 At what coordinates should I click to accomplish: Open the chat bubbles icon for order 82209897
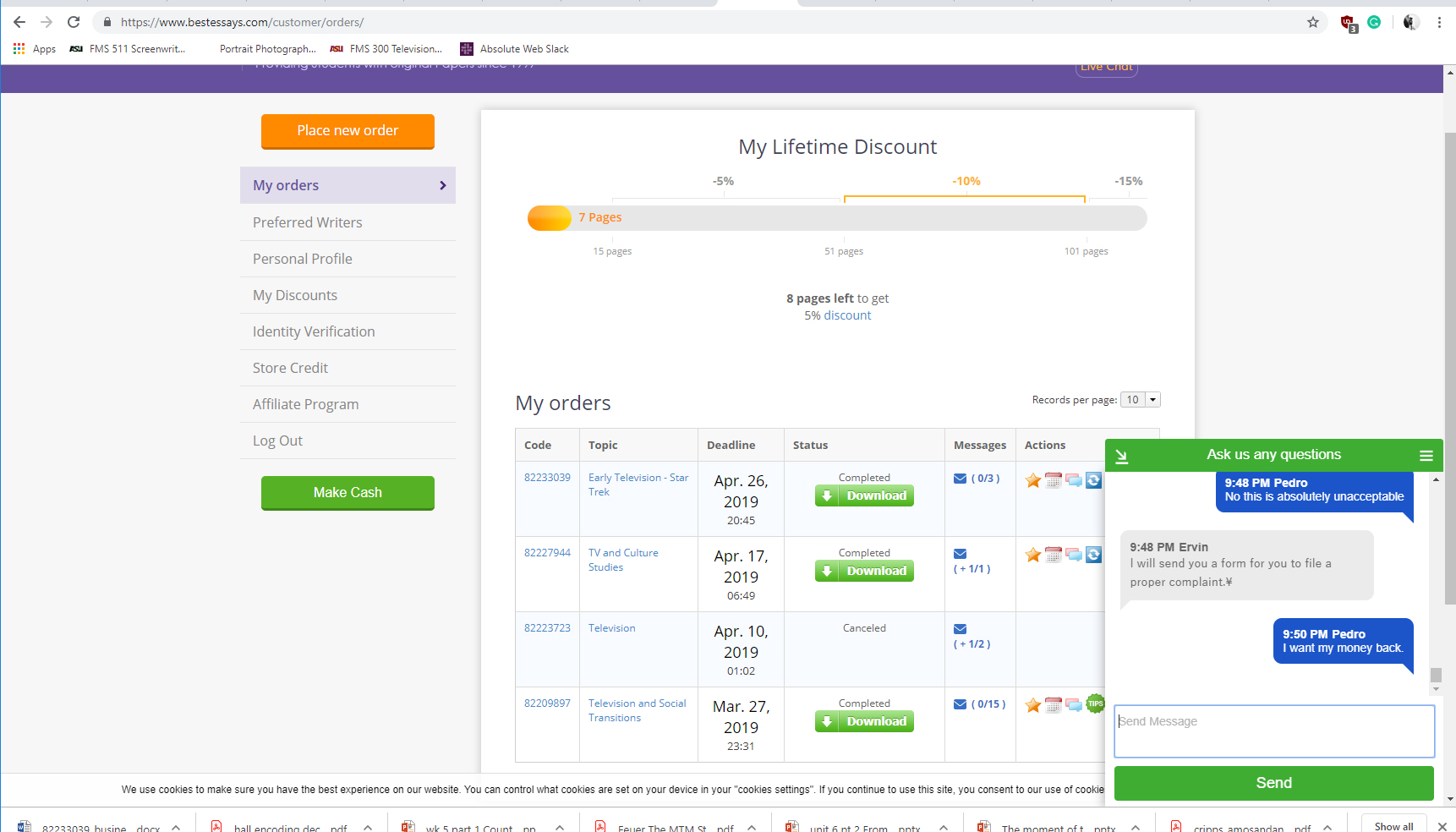[x=1073, y=705]
